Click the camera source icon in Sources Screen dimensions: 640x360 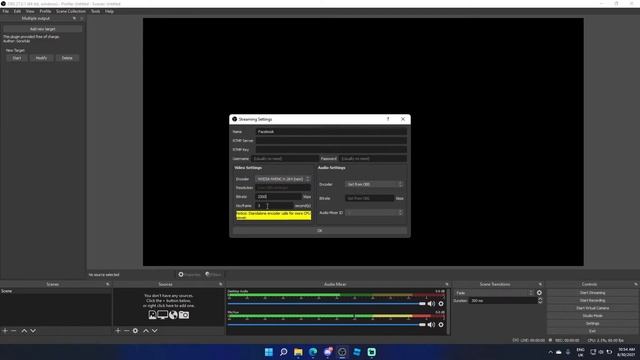pos(184,315)
